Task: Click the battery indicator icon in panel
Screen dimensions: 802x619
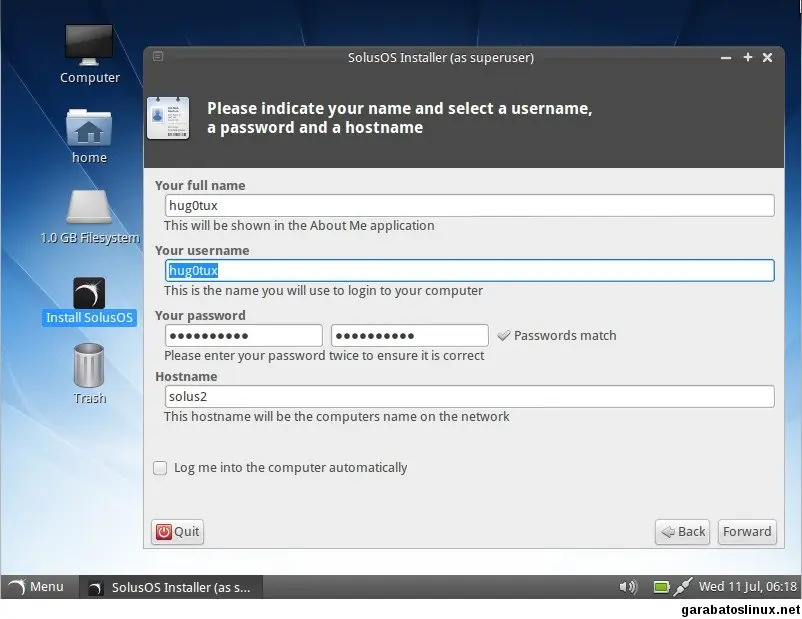Action: 661,587
